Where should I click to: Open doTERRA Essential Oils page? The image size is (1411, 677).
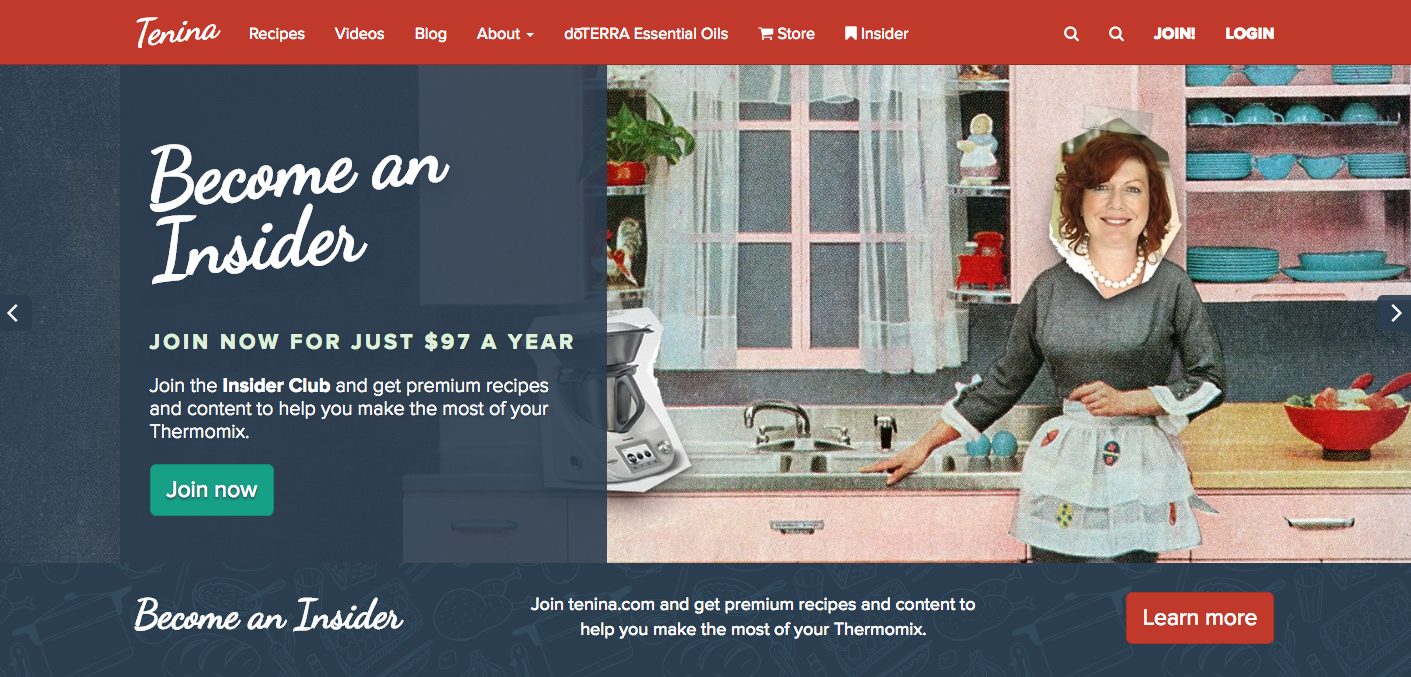[646, 34]
